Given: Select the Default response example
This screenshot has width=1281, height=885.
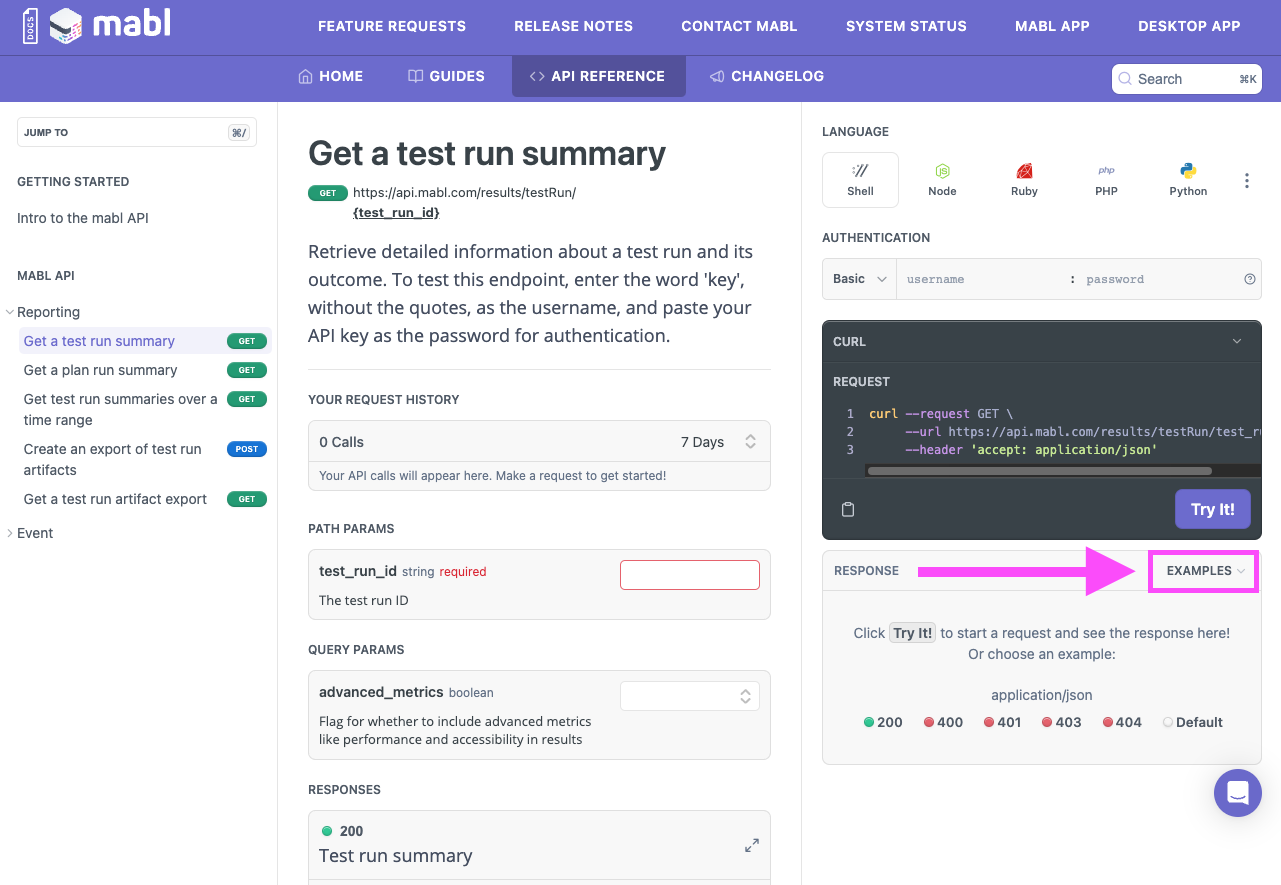Looking at the screenshot, I should (x=1192, y=722).
